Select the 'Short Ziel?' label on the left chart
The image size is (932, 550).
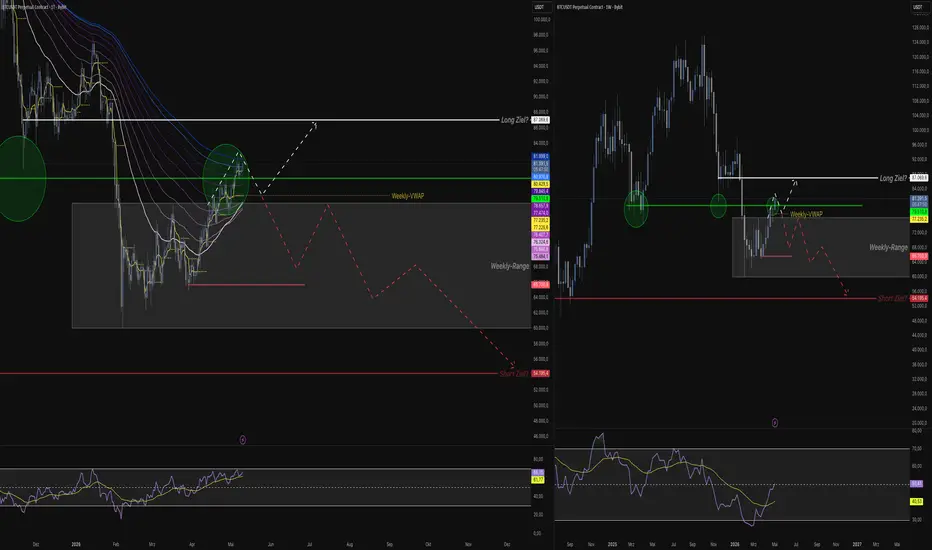[x=514, y=373]
